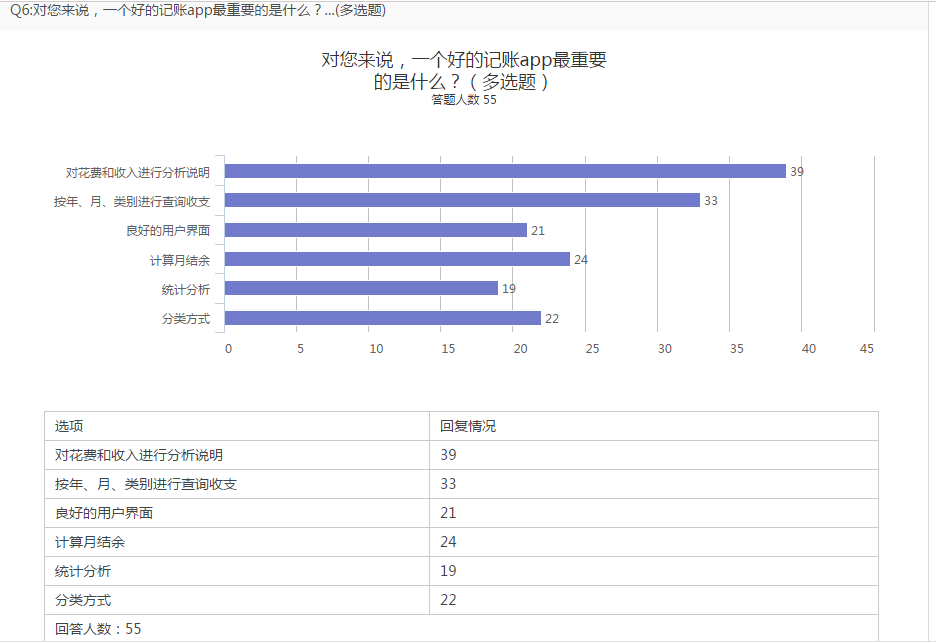The width and height of the screenshot is (936, 643).
Task: Click the data label 33 in chart
Action: pos(711,201)
